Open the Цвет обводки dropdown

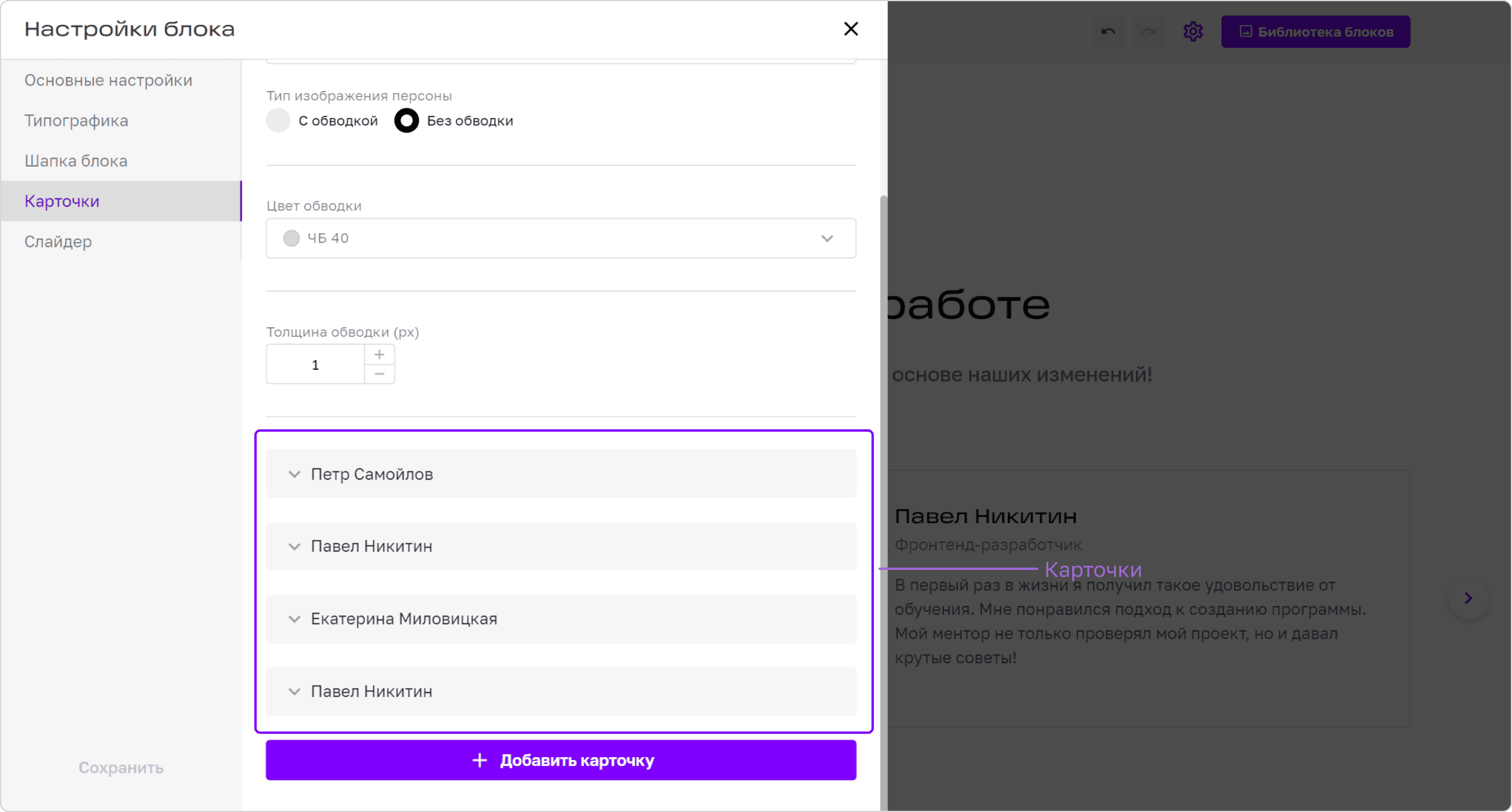click(x=561, y=238)
